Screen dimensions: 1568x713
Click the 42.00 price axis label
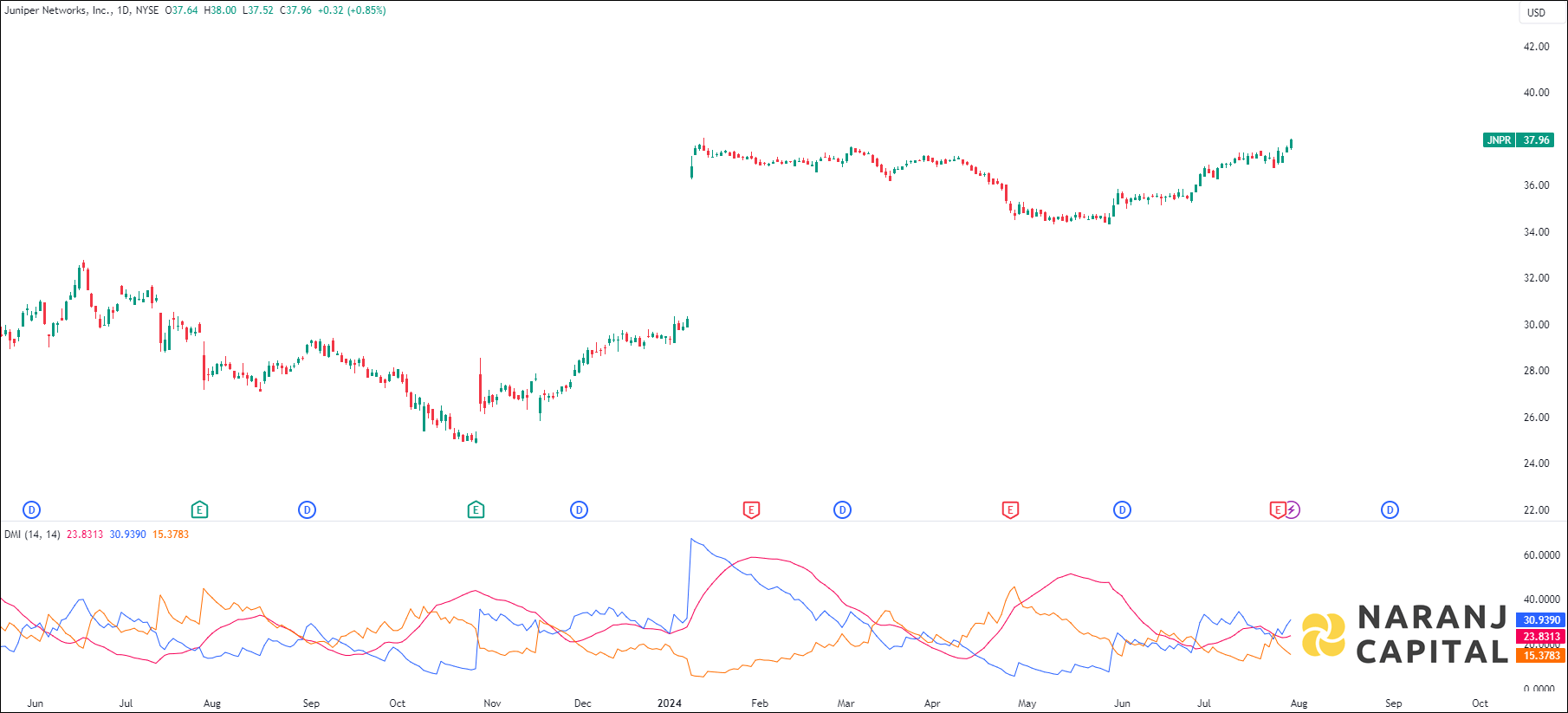point(1537,47)
